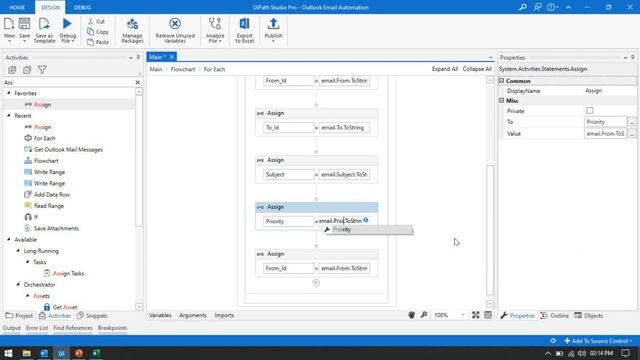Collapse the Recent group
The height and width of the screenshot is (360, 640).
(x=9, y=116)
